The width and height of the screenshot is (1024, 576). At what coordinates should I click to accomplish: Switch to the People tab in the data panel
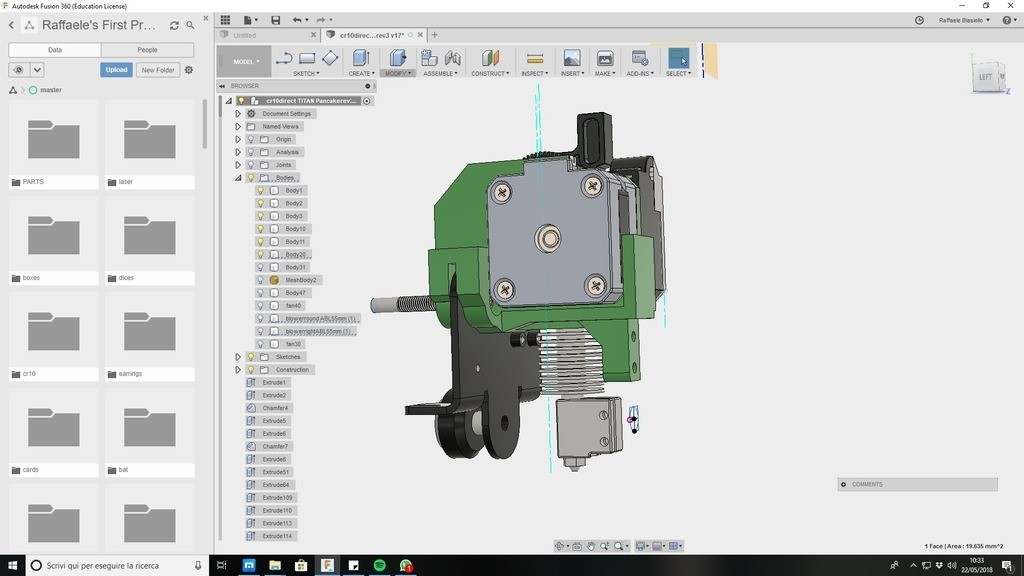pyautogui.click(x=148, y=50)
